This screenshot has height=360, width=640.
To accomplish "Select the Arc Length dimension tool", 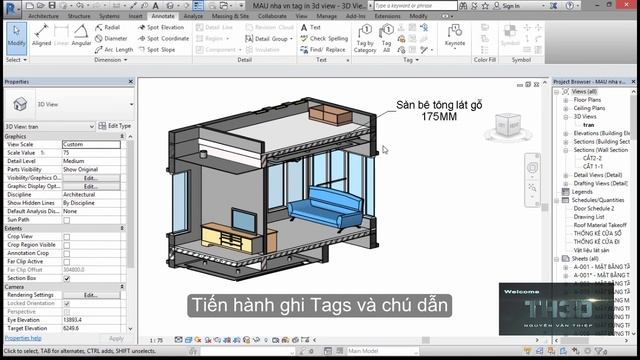I will point(114,49).
